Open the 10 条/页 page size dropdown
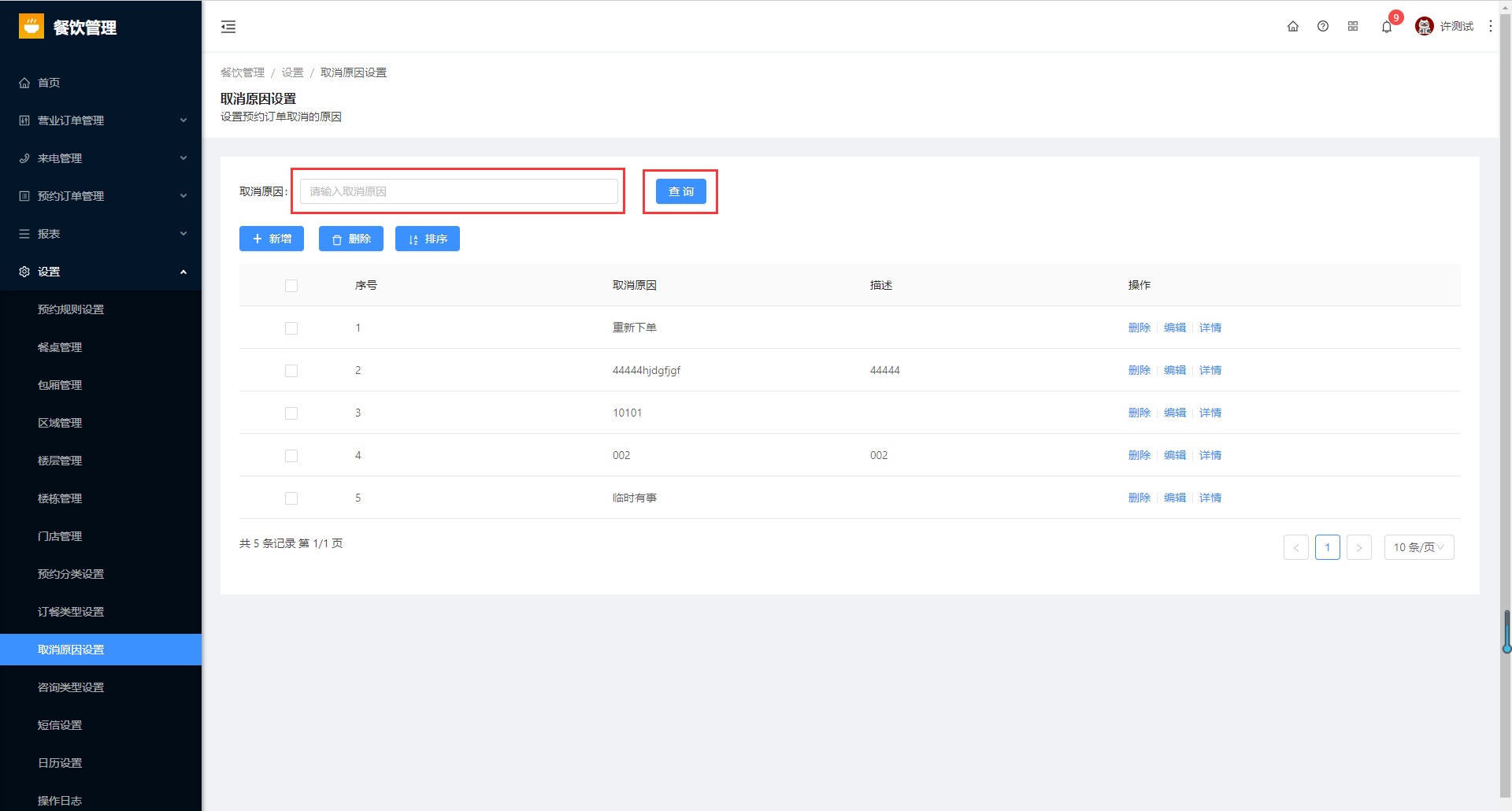This screenshot has width=1512, height=811. [x=1419, y=547]
